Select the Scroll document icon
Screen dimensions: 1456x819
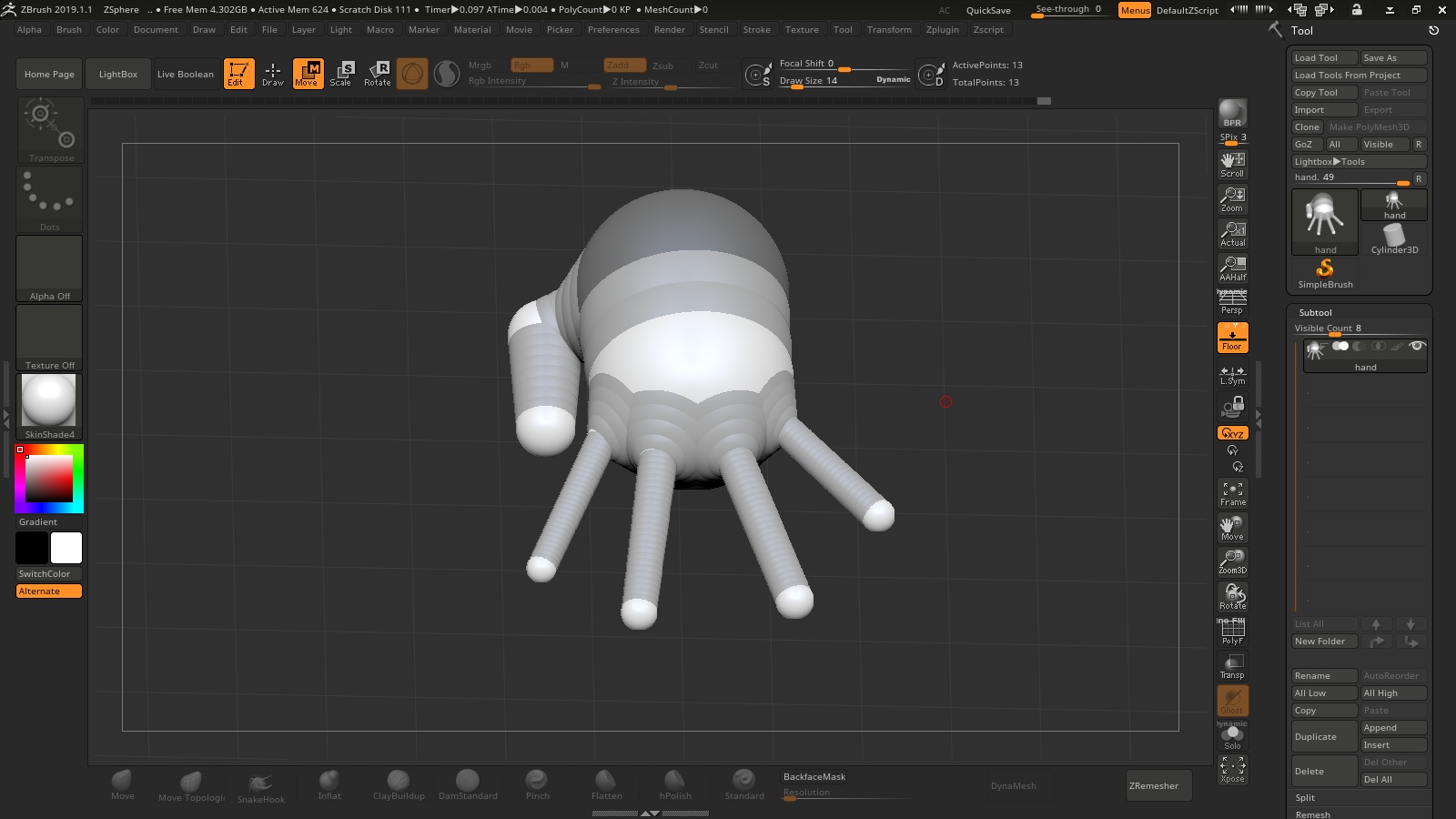[x=1232, y=165]
